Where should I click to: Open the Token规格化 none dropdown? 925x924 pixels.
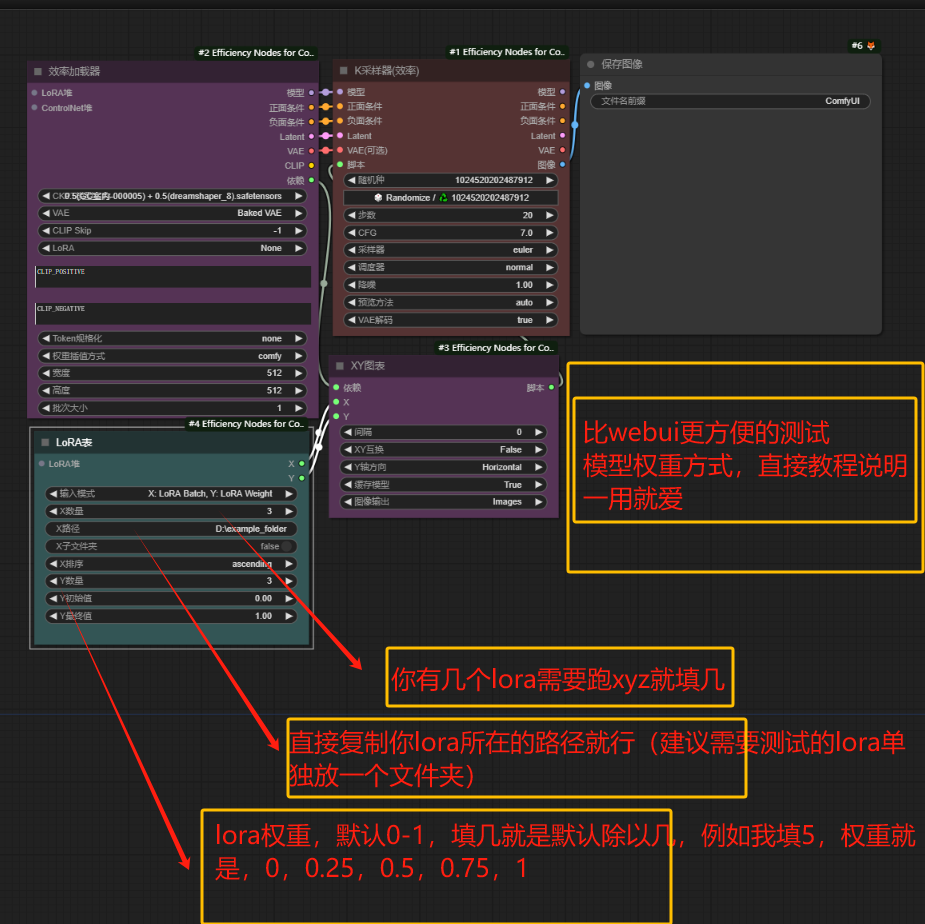(x=172, y=339)
